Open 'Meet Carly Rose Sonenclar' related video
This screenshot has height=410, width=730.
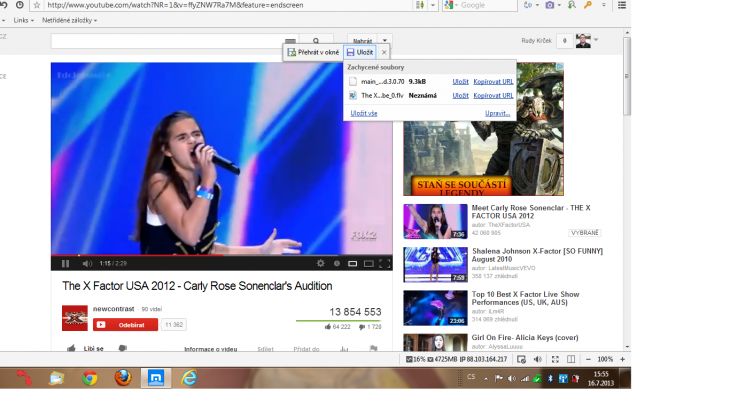click(x=531, y=212)
